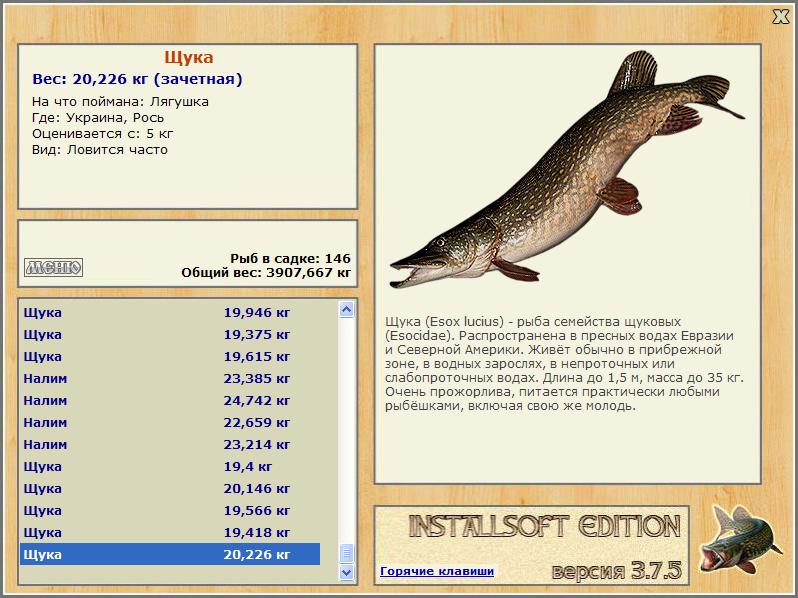Image resolution: width=798 pixels, height=598 pixels.
Task: Click the Где: Украина, Рось line
Action: 98,118
